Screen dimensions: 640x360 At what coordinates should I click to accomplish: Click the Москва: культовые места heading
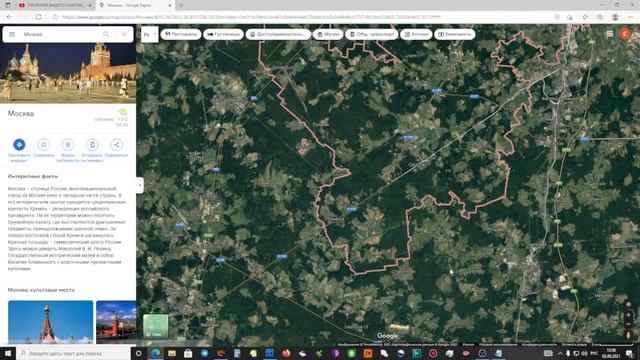41,290
